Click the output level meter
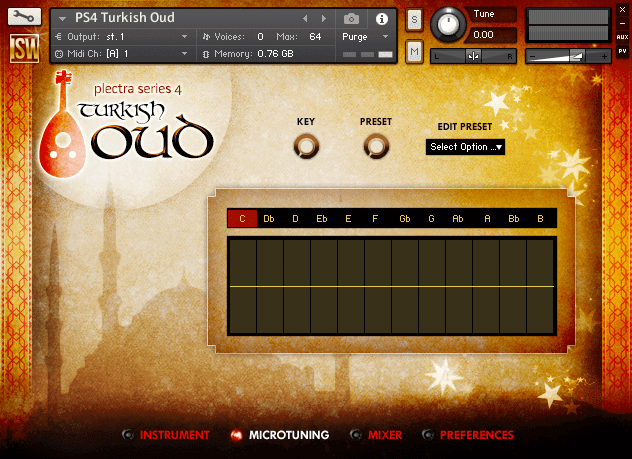This screenshot has height=459, width=632. 568,25
